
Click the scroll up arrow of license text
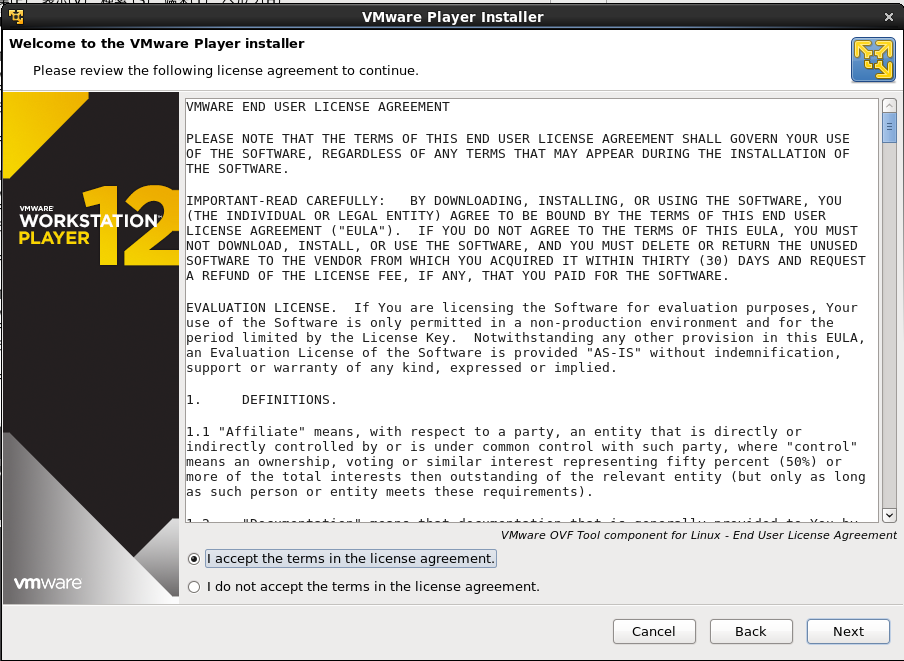point(889,105)
